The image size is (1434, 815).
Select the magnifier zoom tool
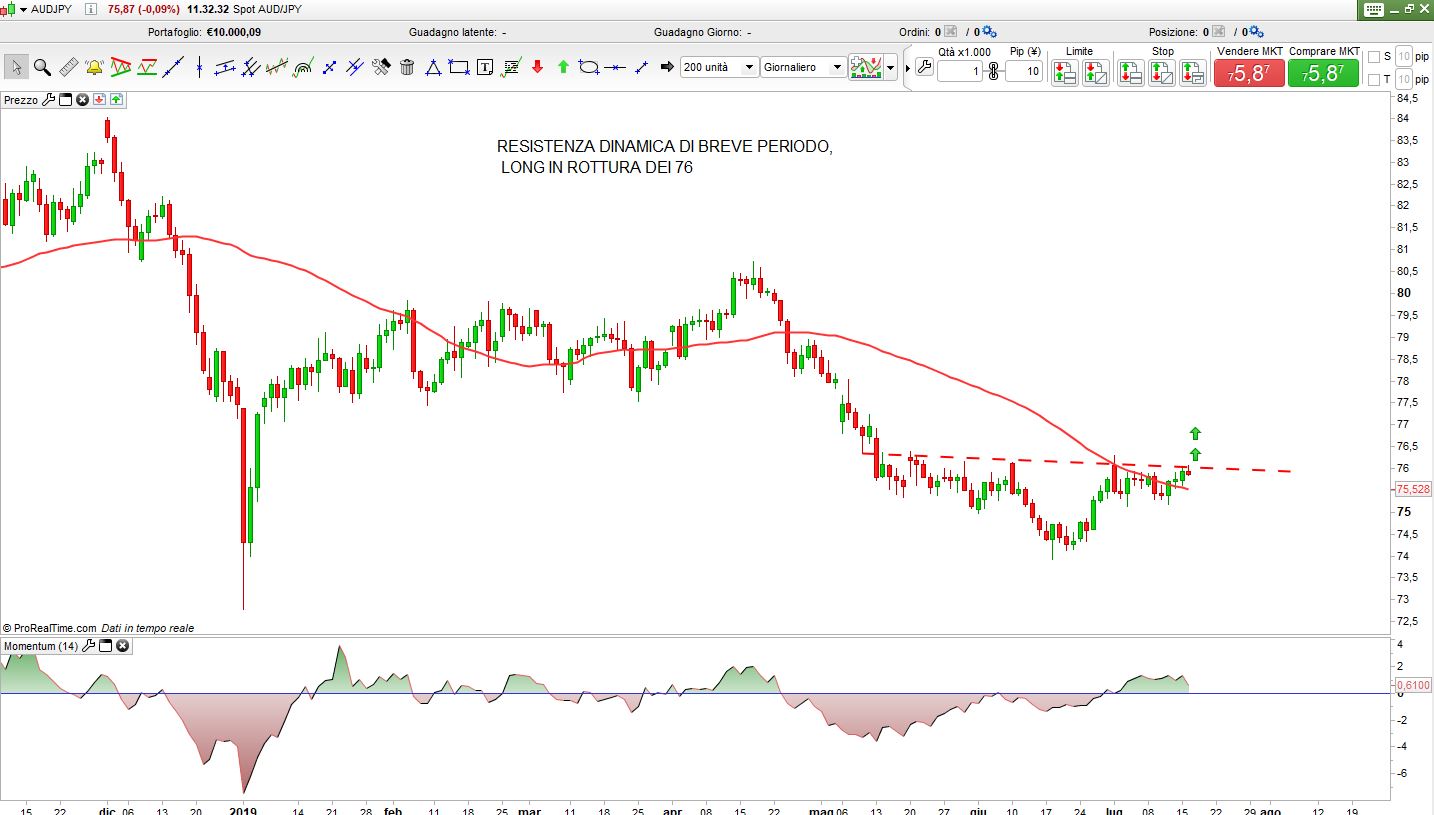42,67
